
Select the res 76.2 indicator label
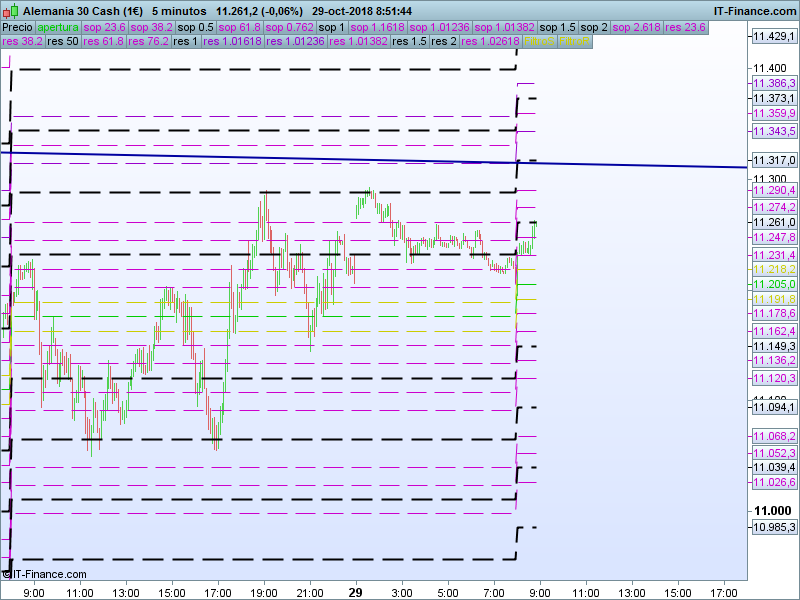coord(148,42)
